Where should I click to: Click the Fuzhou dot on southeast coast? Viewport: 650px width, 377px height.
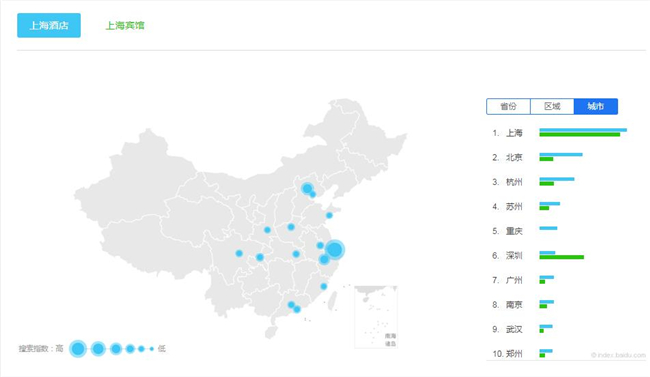[x=324, y=286]
